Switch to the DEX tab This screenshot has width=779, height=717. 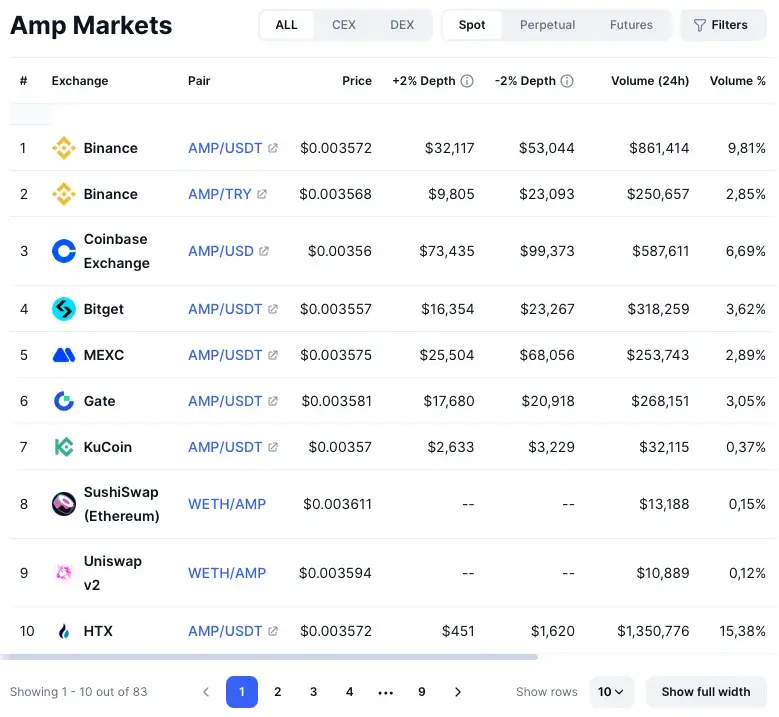(402, 25)
